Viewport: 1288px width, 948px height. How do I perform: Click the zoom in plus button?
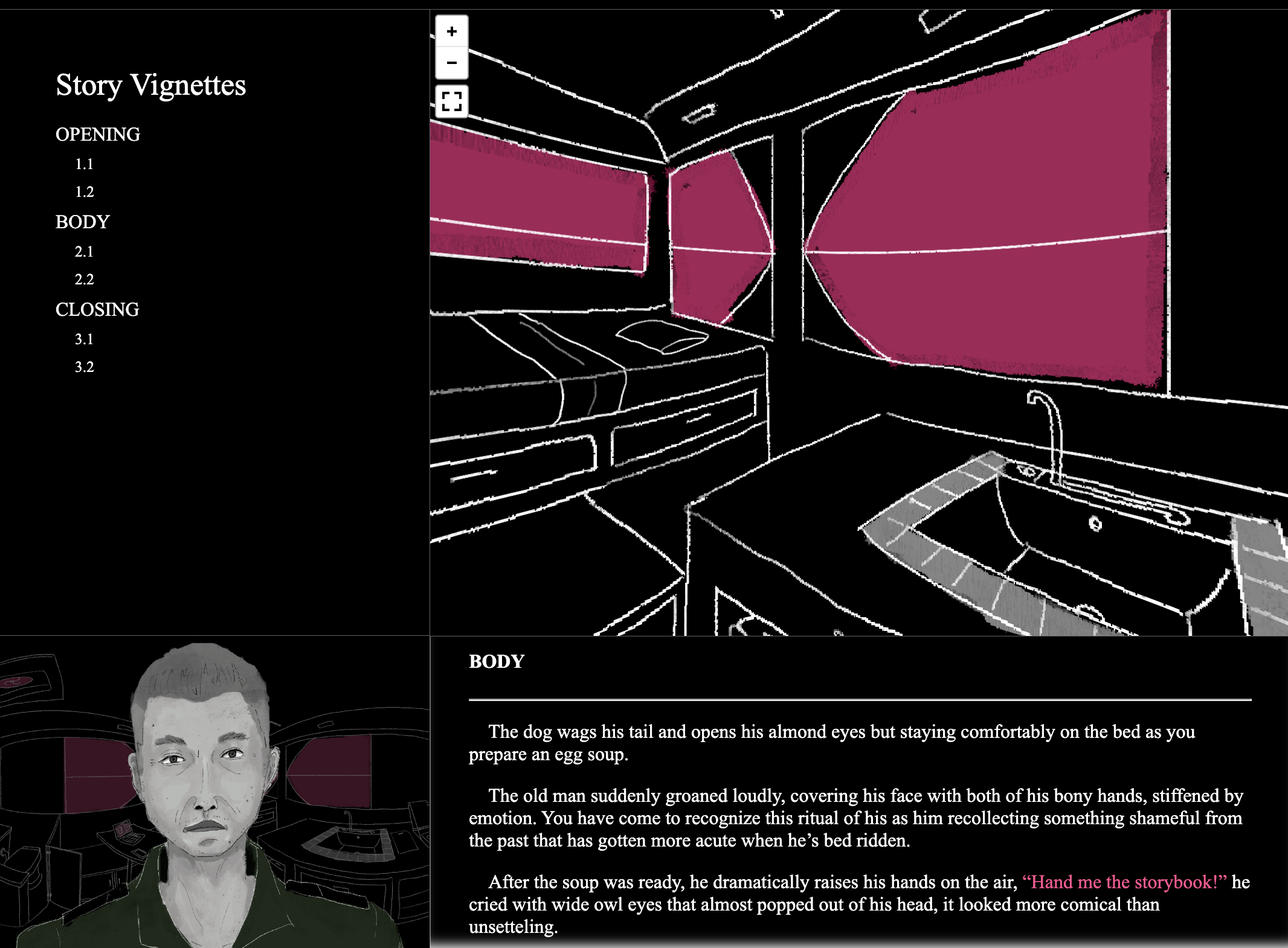tap(451, 31)
